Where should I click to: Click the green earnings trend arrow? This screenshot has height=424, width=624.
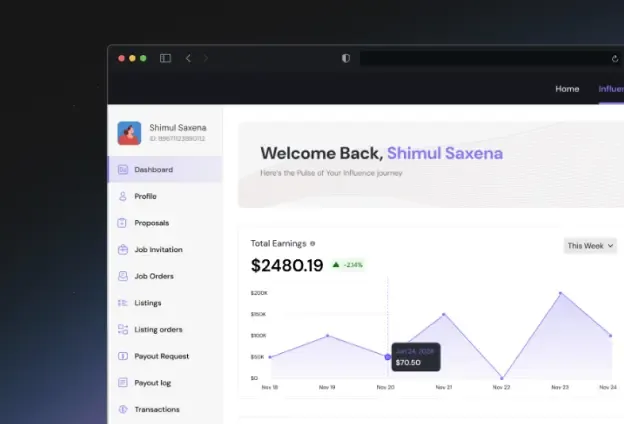pos(336,265)
